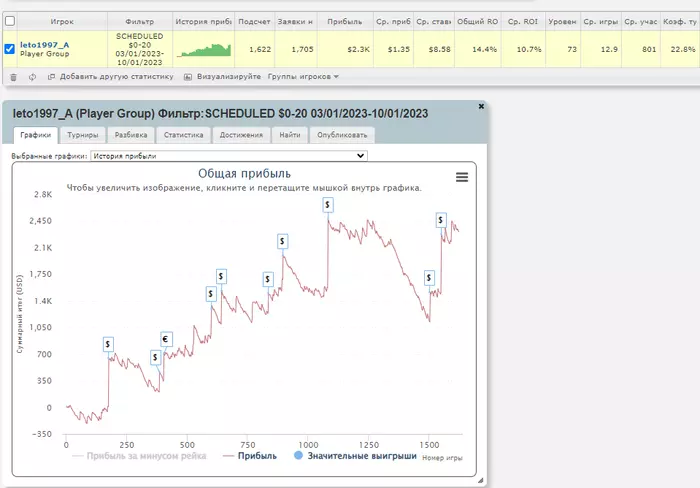Click the $ marker at the 2.7K peak

(327, 205)
